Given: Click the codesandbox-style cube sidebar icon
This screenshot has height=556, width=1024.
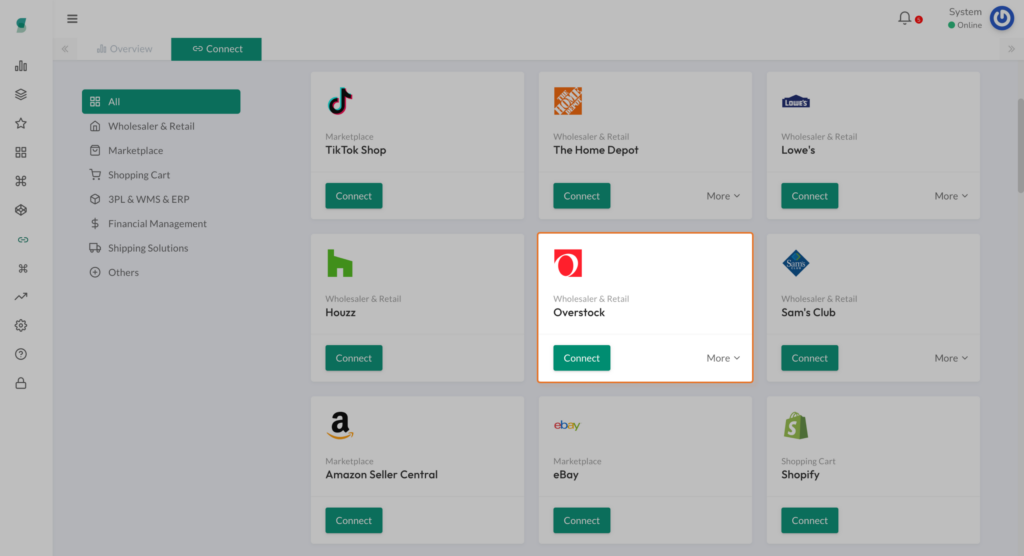Looking at the screenshot, I should [21, 210].
